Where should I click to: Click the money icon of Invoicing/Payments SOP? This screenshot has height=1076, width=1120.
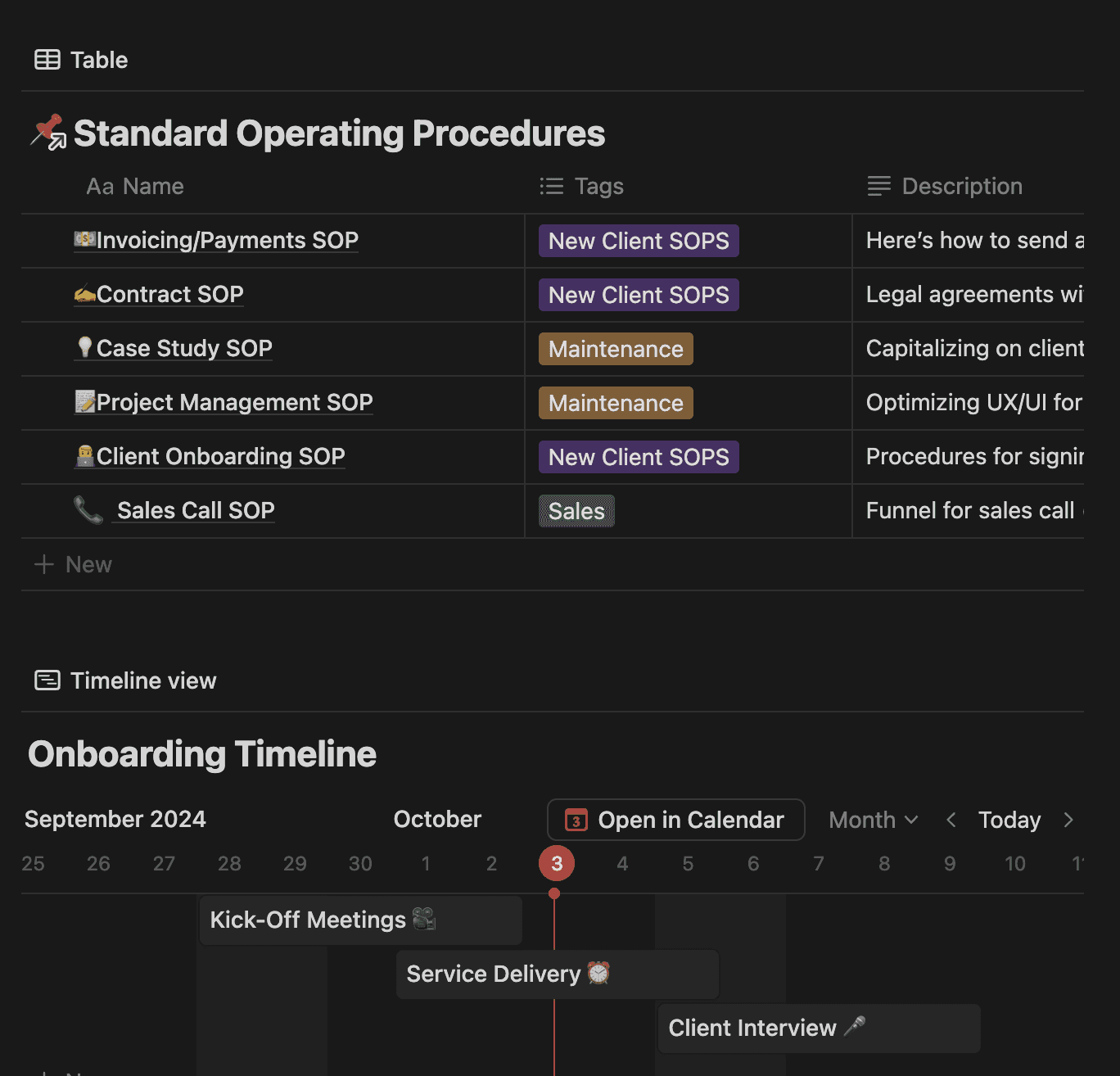pyautogui.click(x=85, y=239)
